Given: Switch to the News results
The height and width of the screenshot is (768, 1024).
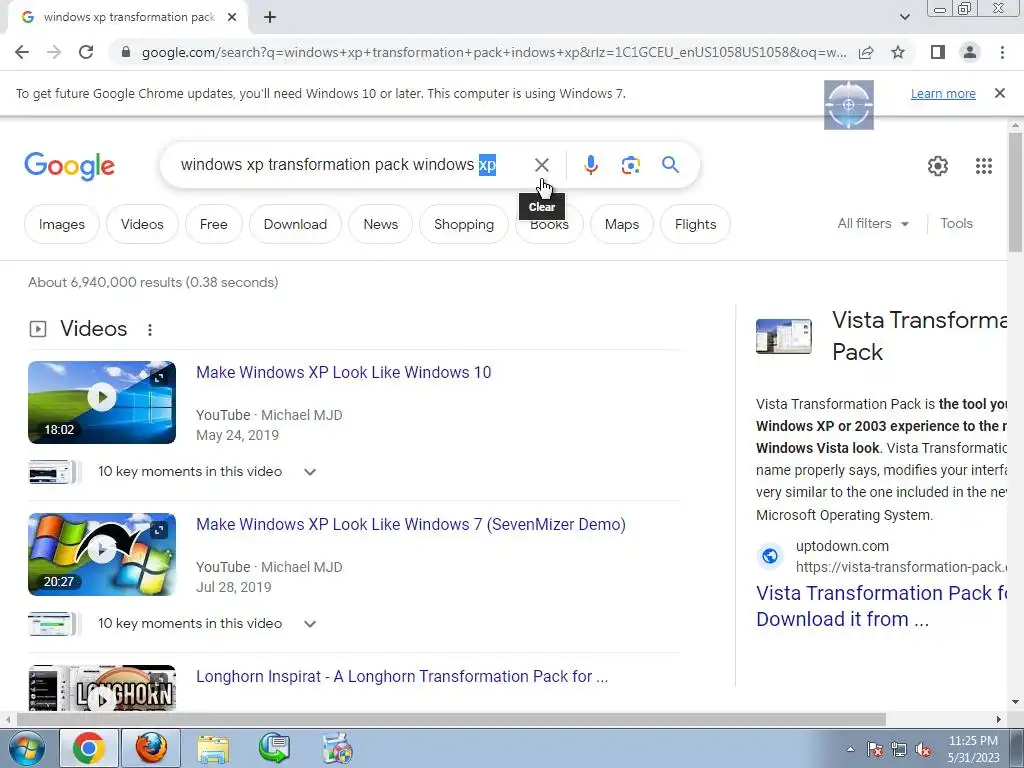Looking at the screenshot, I should (381, 224).
